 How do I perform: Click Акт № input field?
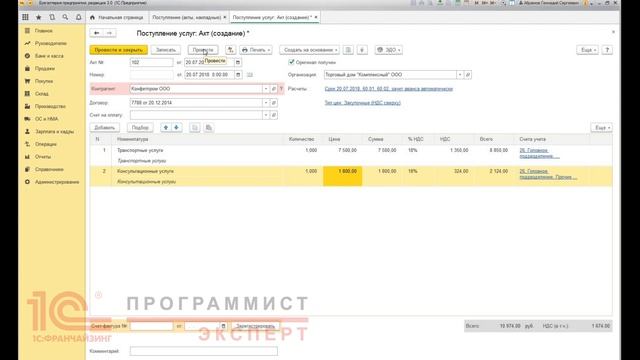coord(151,62)
